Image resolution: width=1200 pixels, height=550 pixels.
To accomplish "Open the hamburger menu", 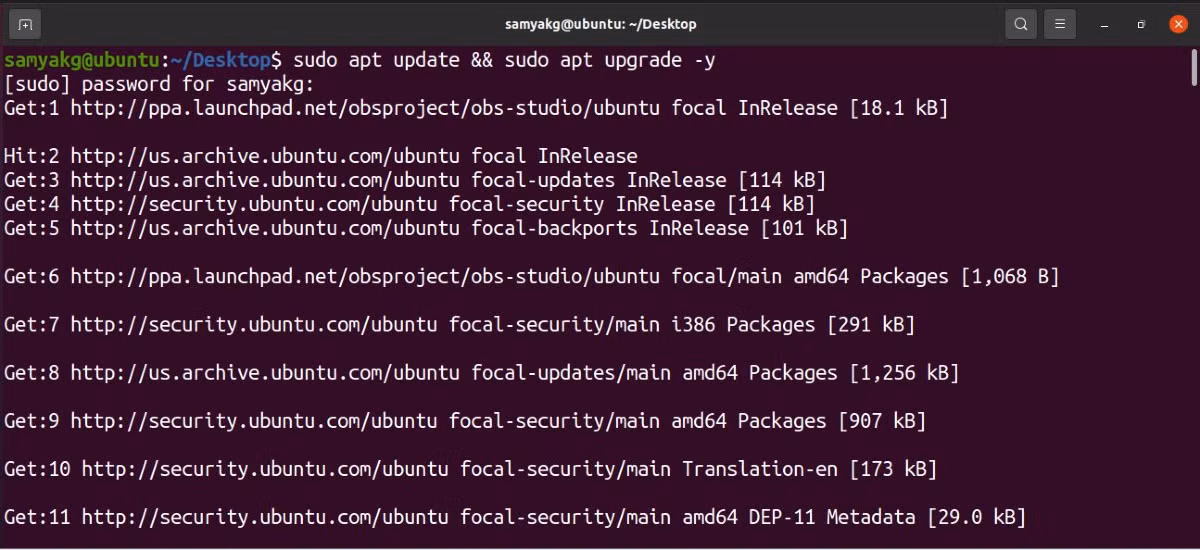I will pos(1061,23).
